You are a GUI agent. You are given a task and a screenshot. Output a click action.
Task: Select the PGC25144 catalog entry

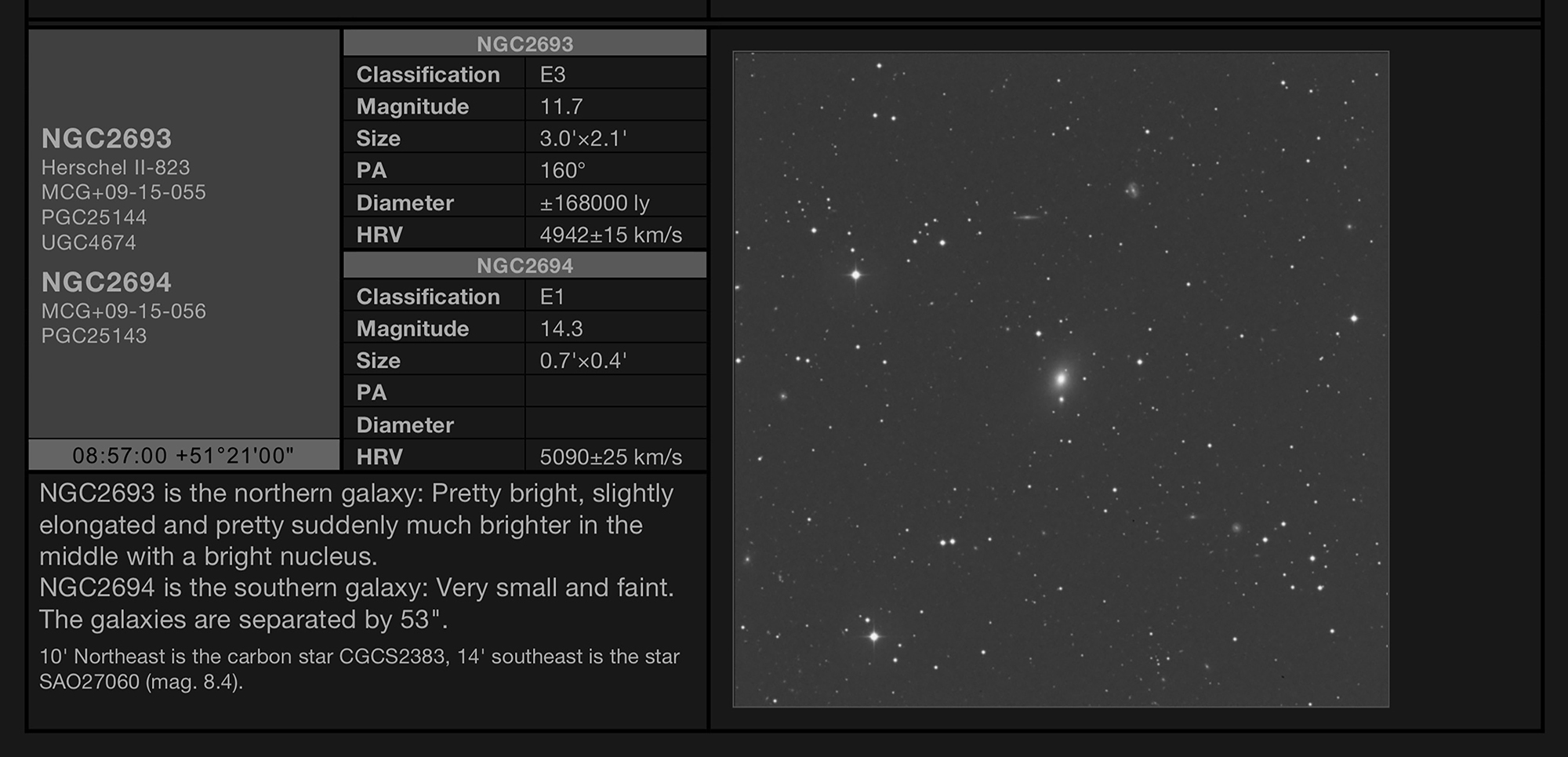click(x=94, y=217)
